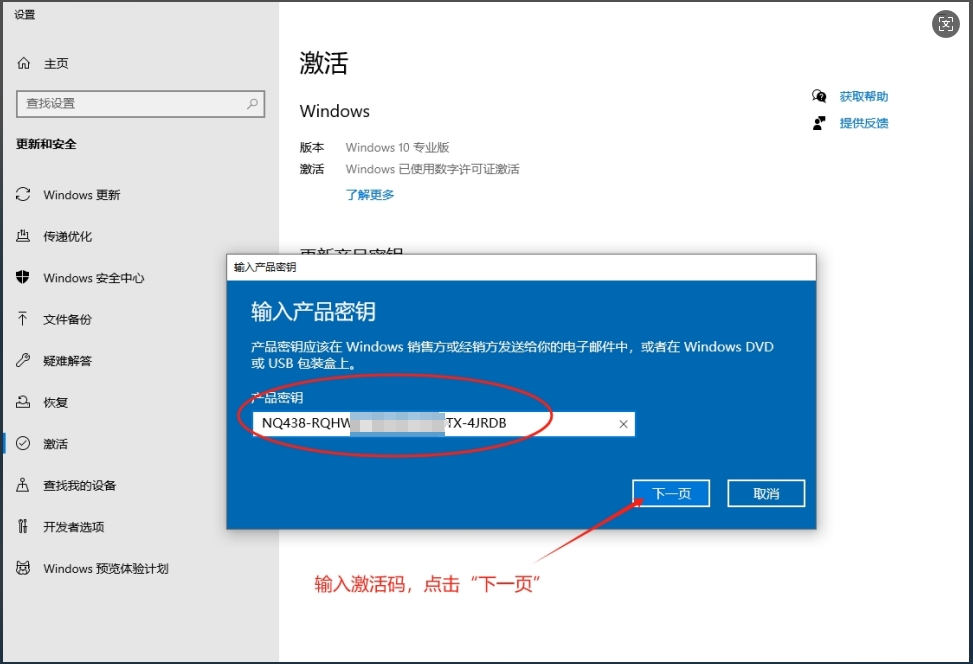Click the Give feedback person icon
Image resolution: width=973 pixels, height=664 pixels.
click(819, 123)
